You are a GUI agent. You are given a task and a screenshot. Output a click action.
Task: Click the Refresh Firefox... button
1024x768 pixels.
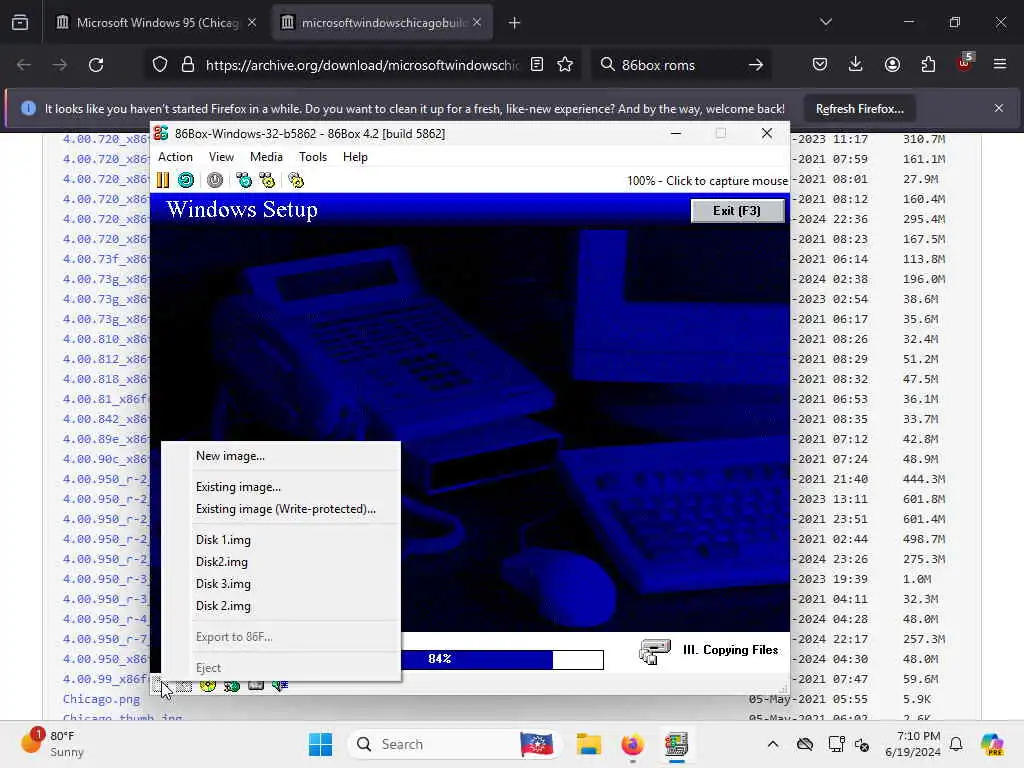pos(859,108)
